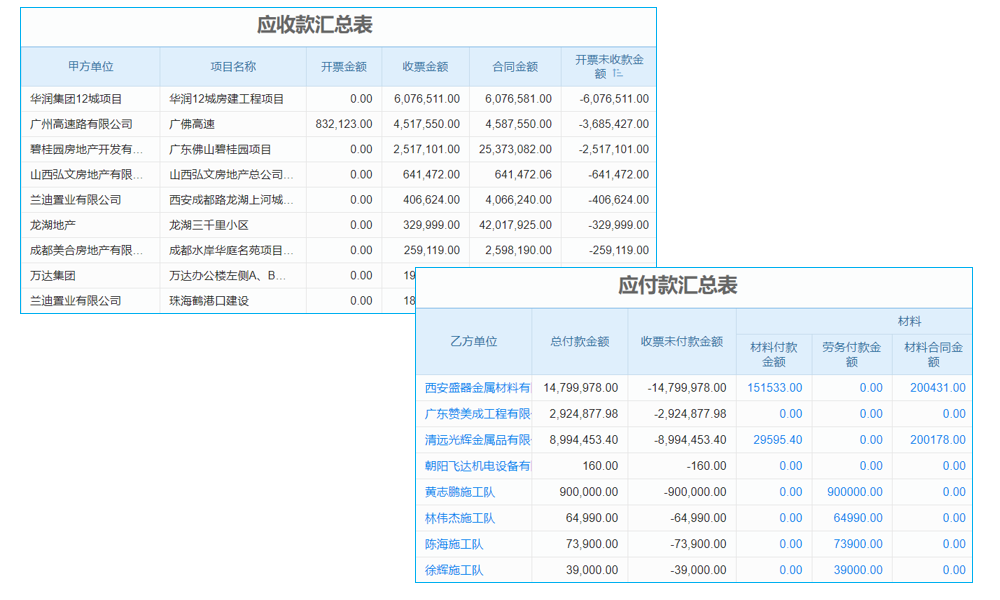The width and height of the screenshot is (1000, 600).
Task: Sort the 开票金额 column header
Action: coord(344,66)
